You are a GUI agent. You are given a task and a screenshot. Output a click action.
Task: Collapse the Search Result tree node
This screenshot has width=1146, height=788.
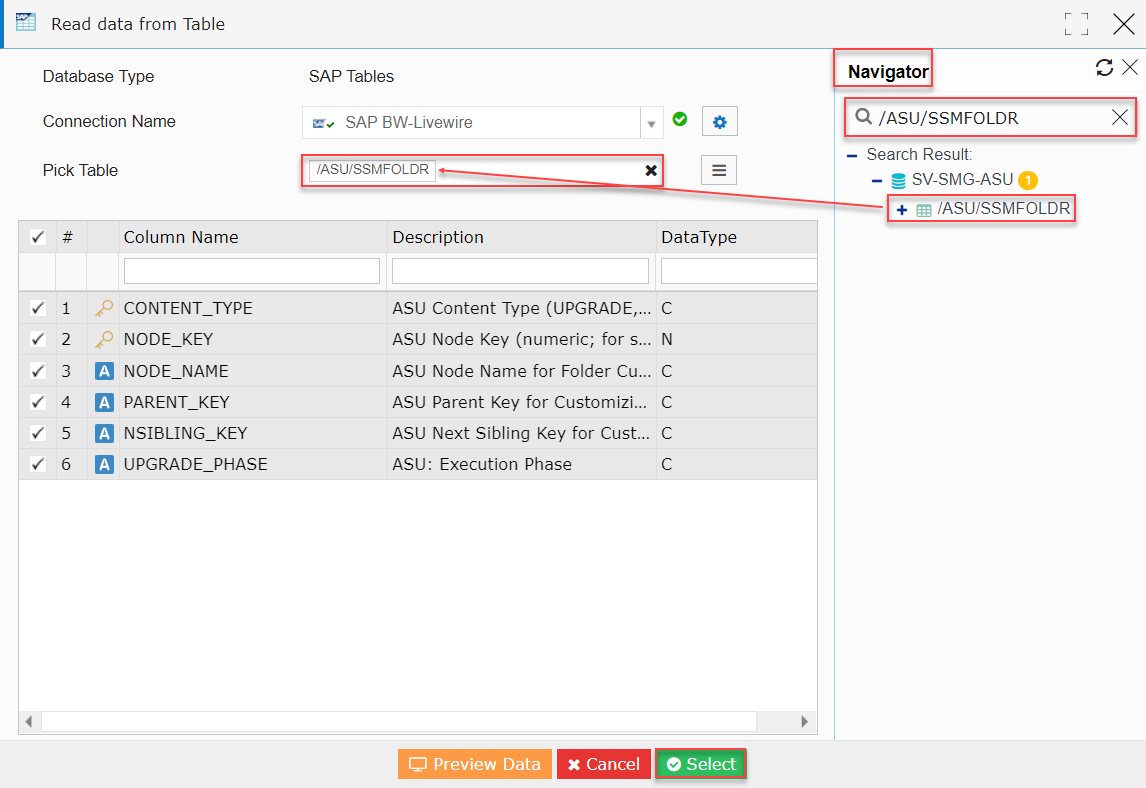[851, 154]
